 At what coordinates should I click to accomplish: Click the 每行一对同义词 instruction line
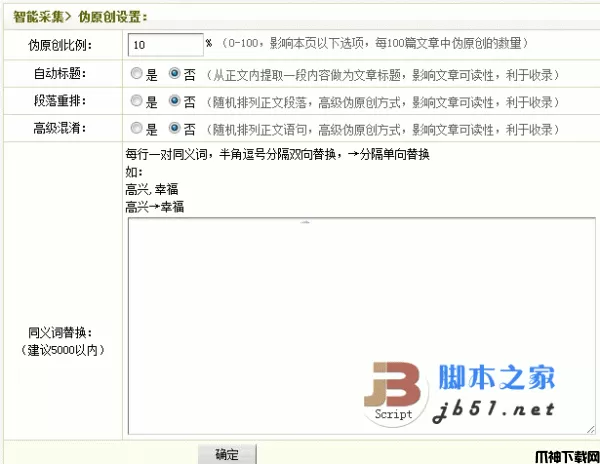click(277, 154)
